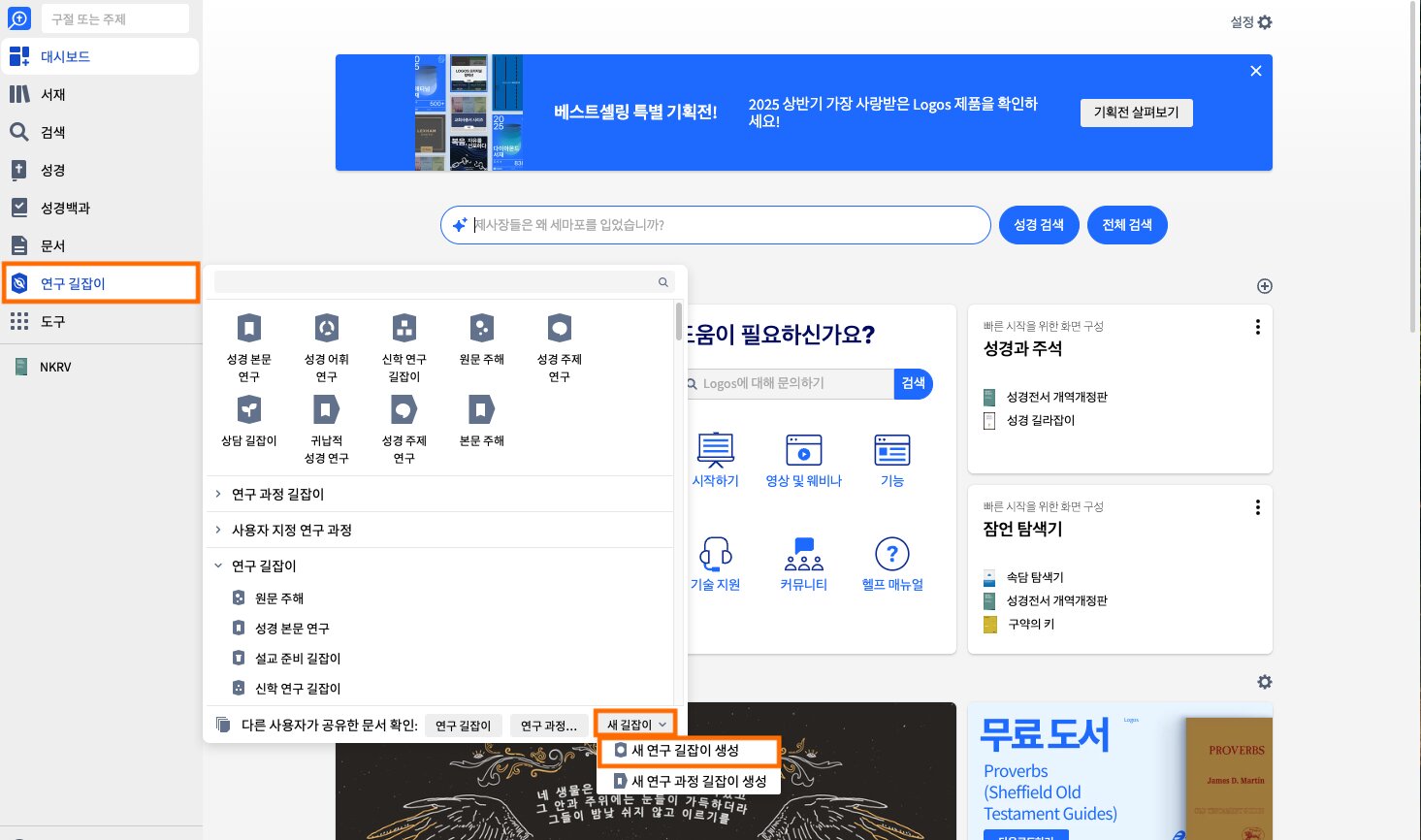Viewport: 1421px width, 840px height.
Task: Click the 연구 길잡이 shared documents button
Action: pyautogui.click(x=463, y=726)
